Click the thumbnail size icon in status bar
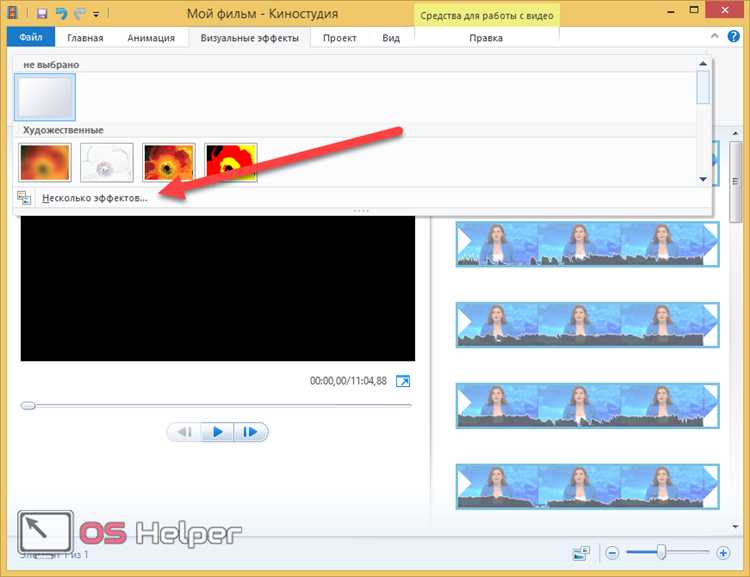The image size is (750, 577). (x=581, y=553)
